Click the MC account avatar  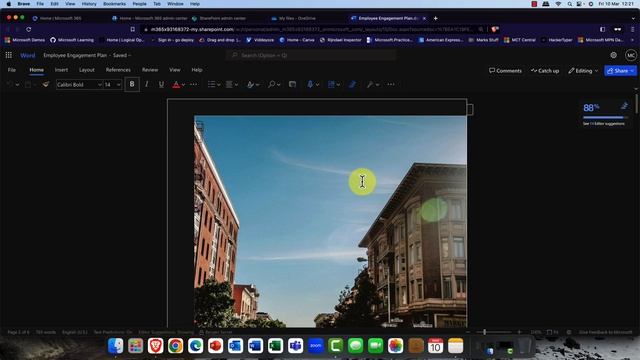tap(631, 55)
